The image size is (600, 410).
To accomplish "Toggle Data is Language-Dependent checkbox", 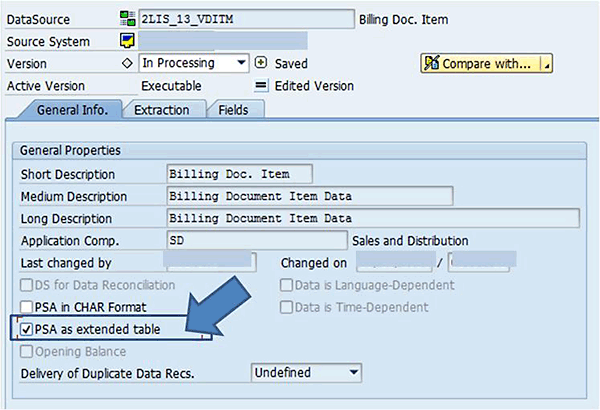I will coord(286,285).
